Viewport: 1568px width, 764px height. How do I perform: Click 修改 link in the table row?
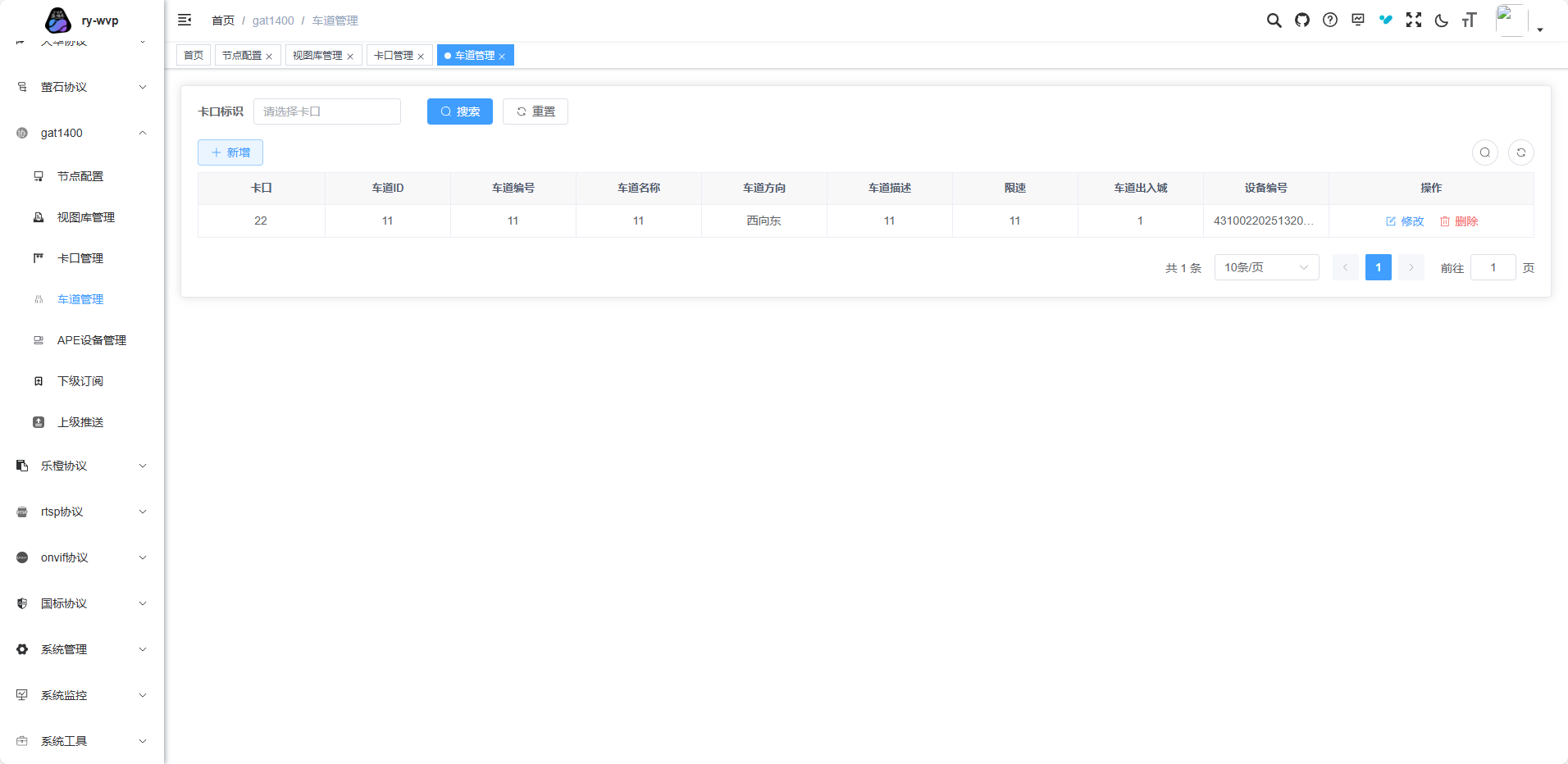(1404, 221)
